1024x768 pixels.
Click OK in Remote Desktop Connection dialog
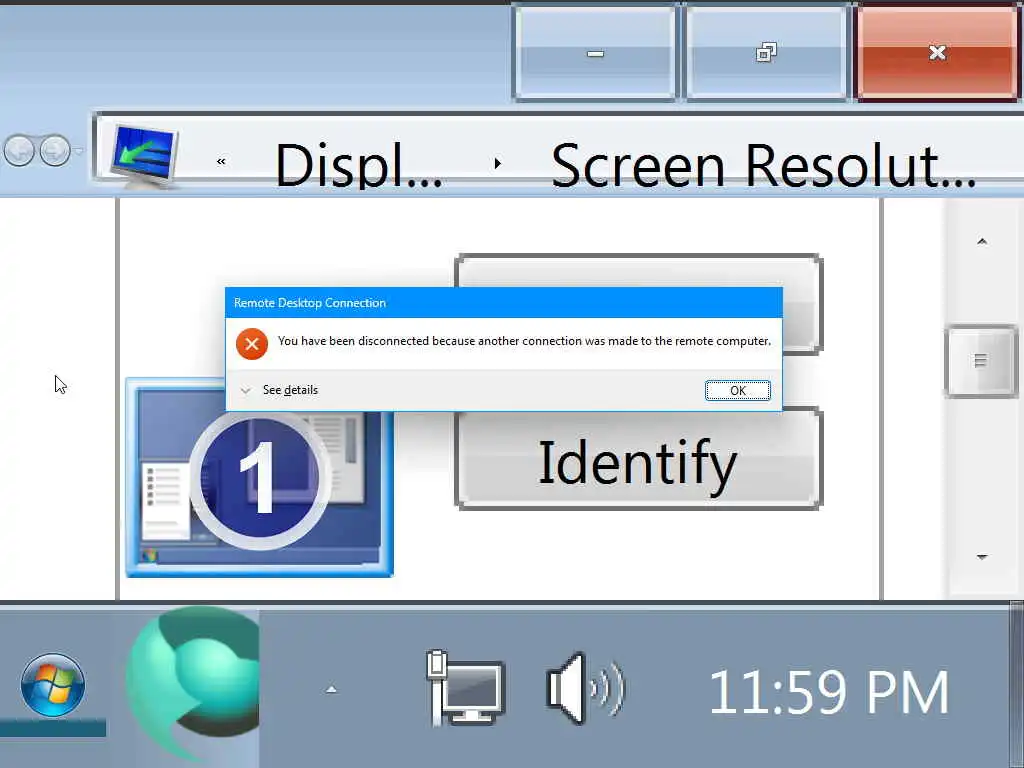coord(737,391)
